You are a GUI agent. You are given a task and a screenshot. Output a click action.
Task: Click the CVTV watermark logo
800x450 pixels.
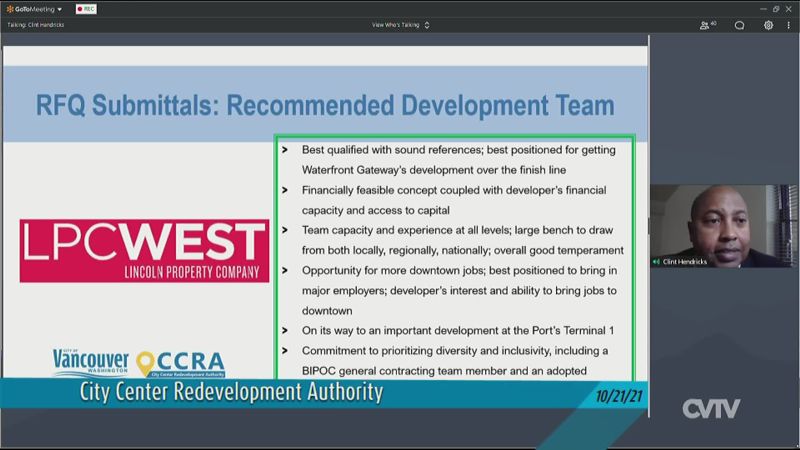pyautogui.click(x=711, y=408)
